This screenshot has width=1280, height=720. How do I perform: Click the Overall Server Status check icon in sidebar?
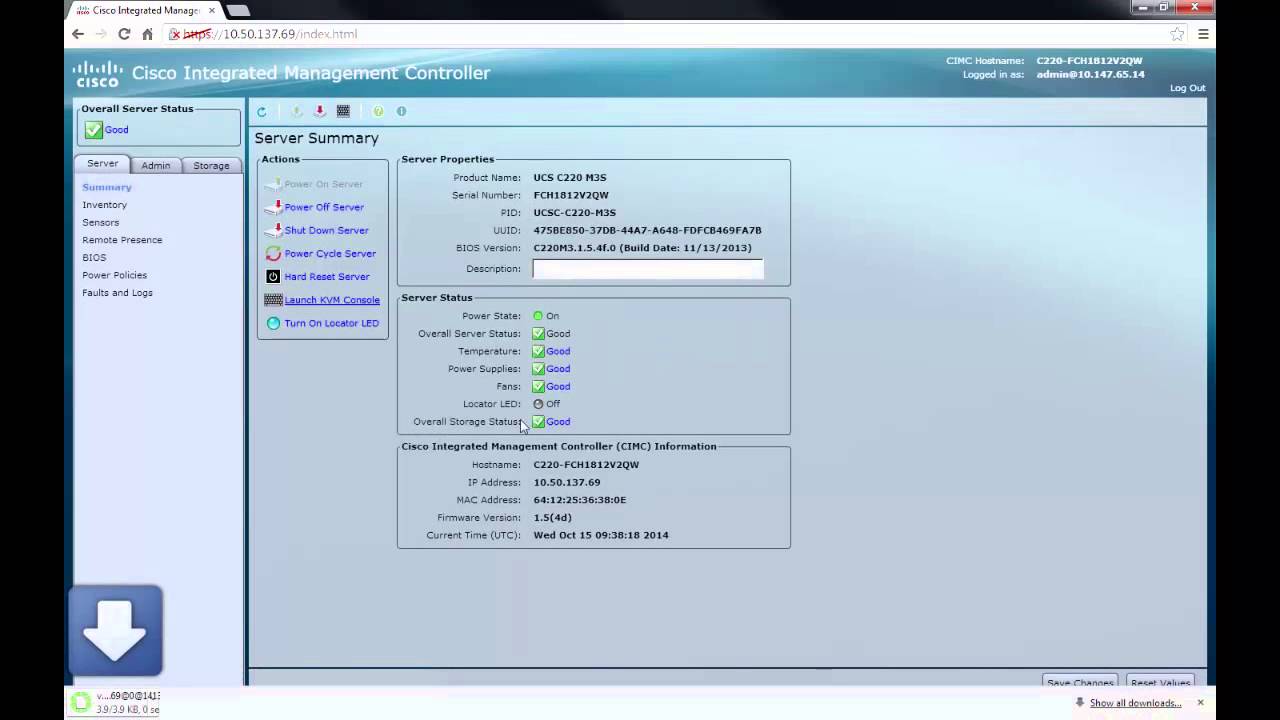point(93,130)
